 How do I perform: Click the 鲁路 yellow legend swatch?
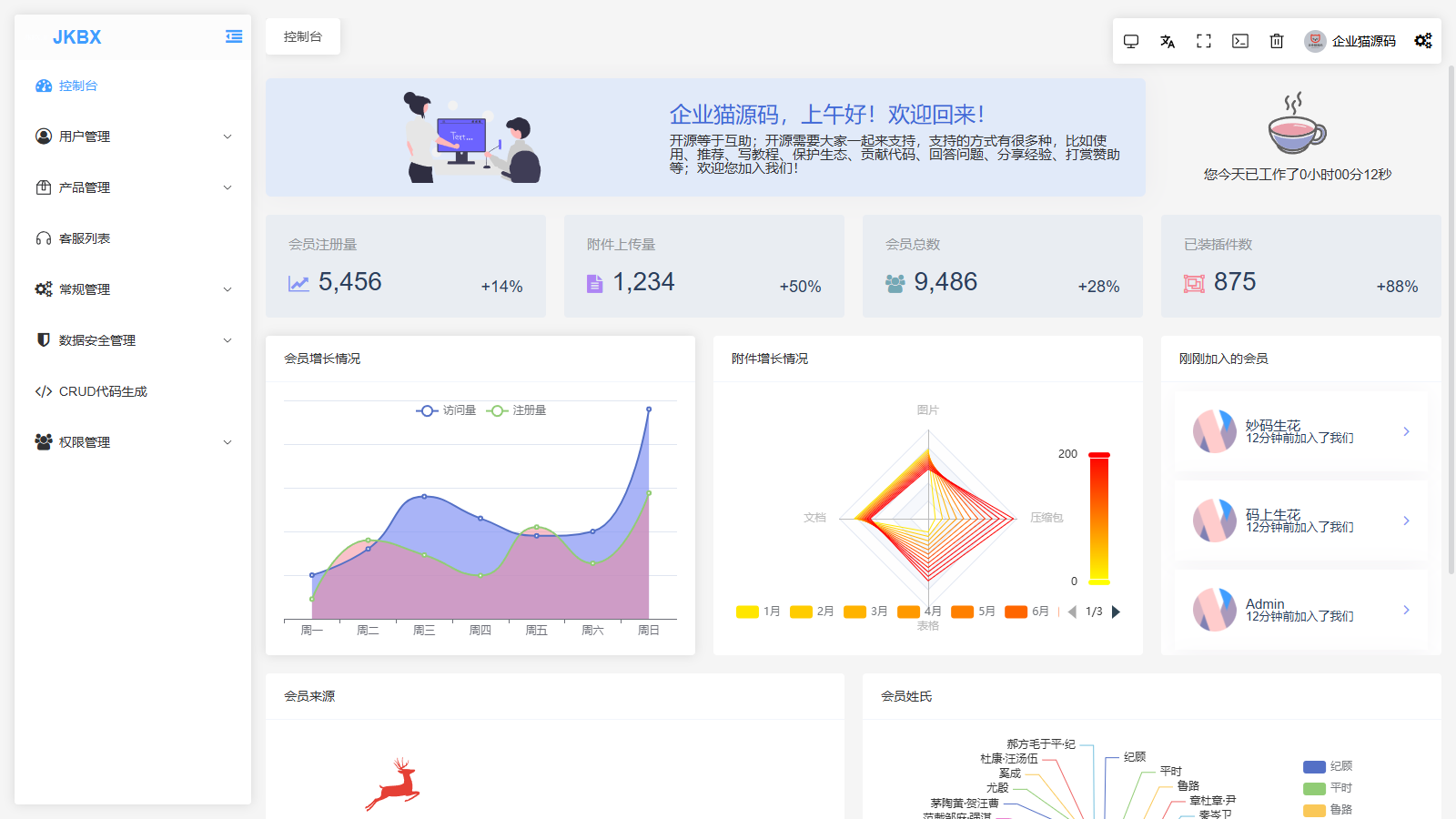(1314, 810)
